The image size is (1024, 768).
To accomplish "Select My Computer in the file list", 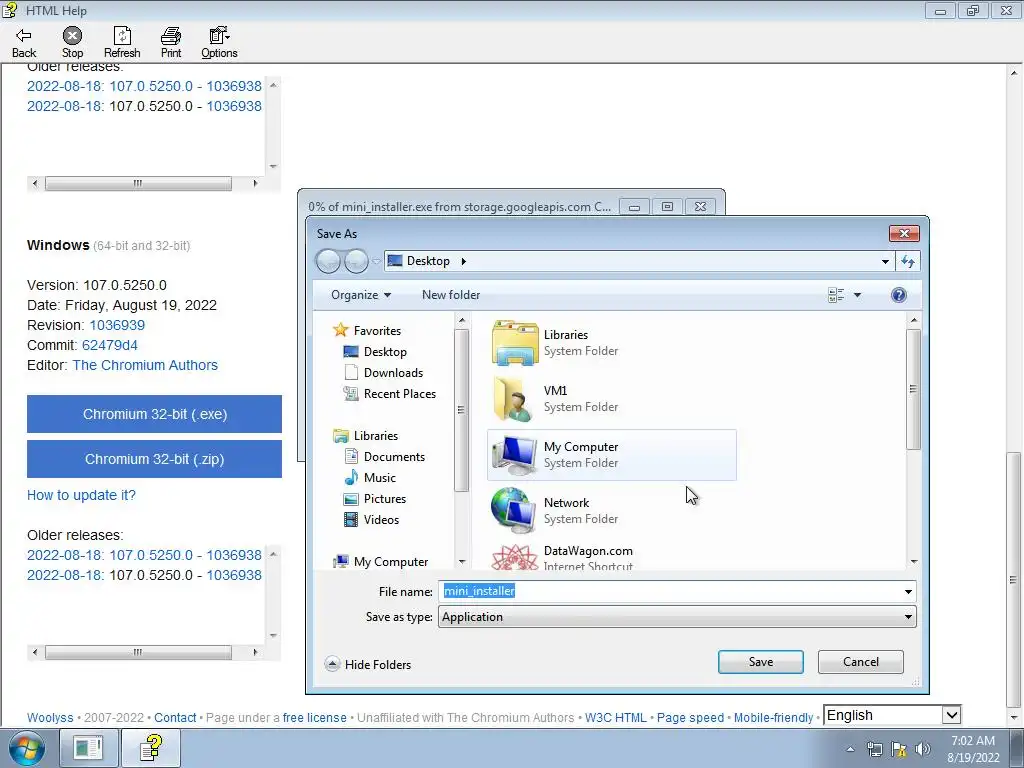I will (x=612, y=455).
